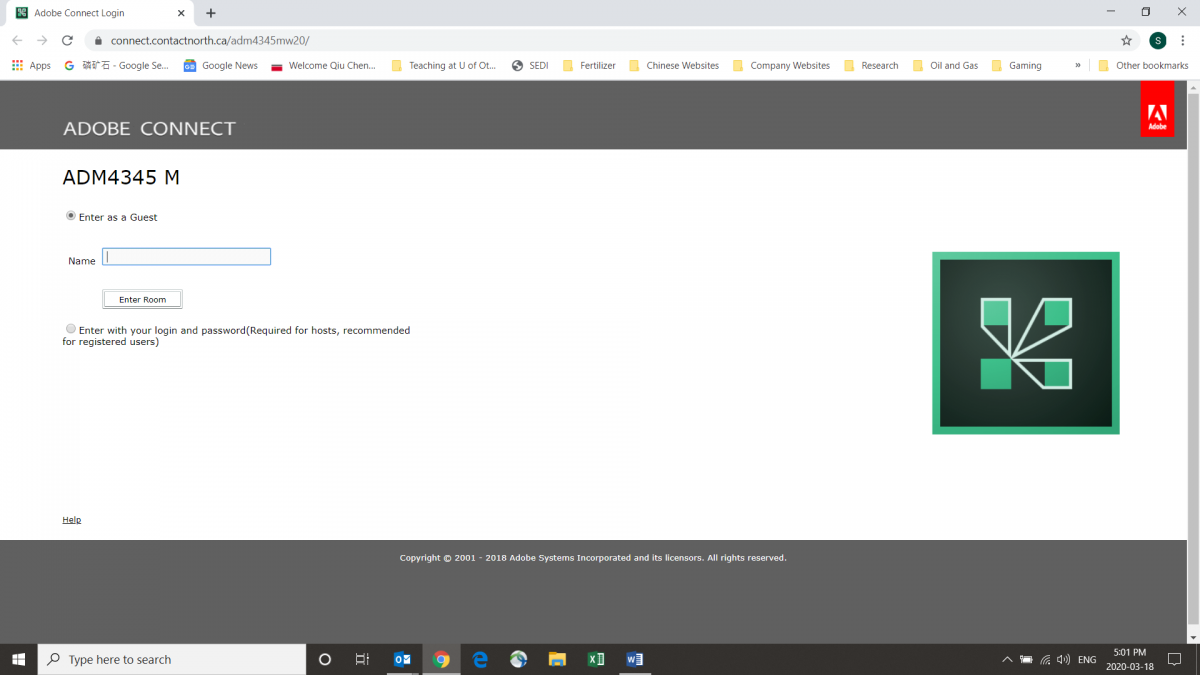
Task: Open the Apps bookmarks shortcut
Action: [31, 65]
